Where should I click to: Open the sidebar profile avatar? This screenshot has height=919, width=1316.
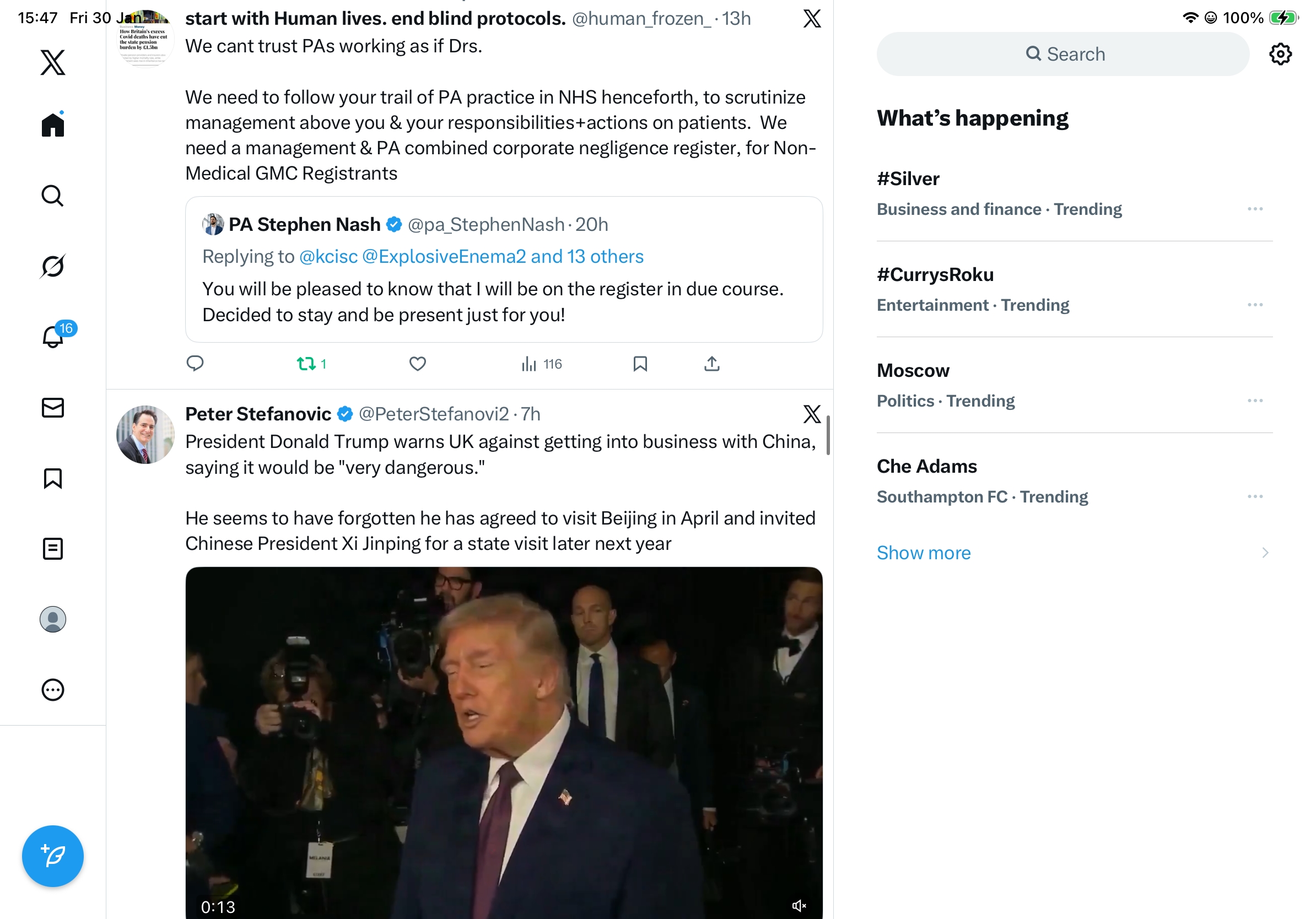(x=53, y=619)
